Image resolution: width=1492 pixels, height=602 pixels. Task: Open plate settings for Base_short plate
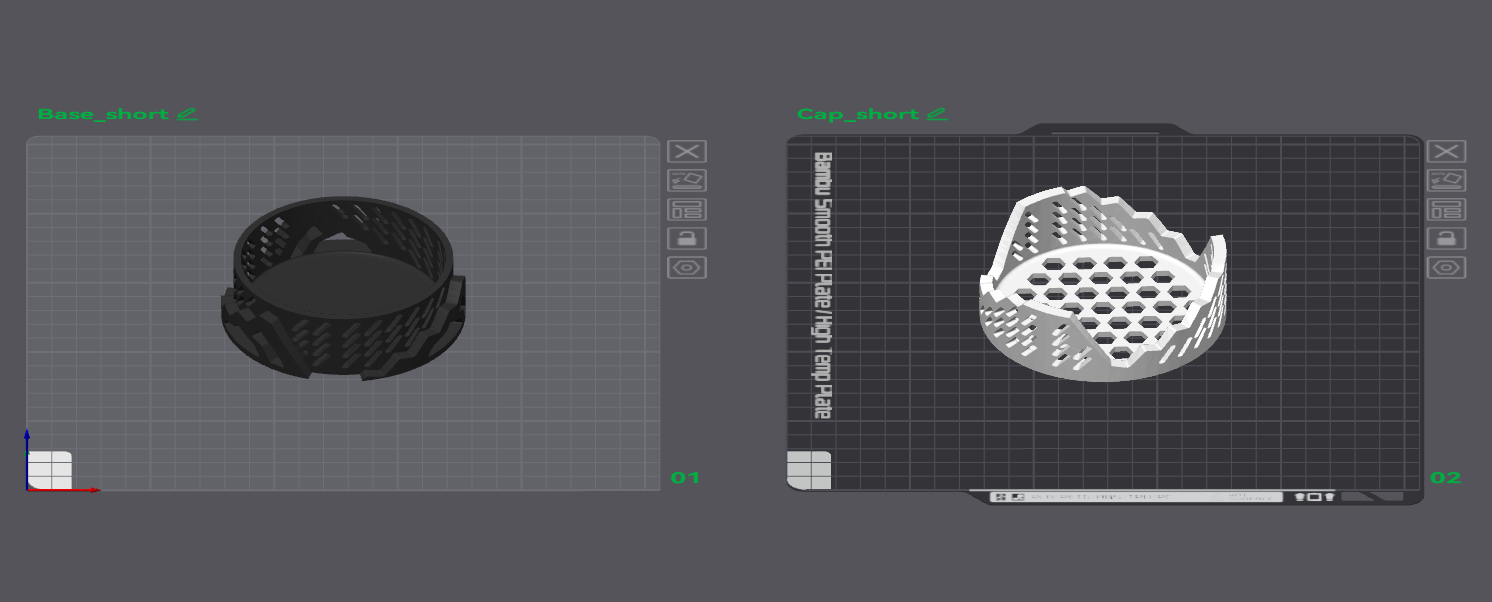pyautogui.click(x=687, y=267)
